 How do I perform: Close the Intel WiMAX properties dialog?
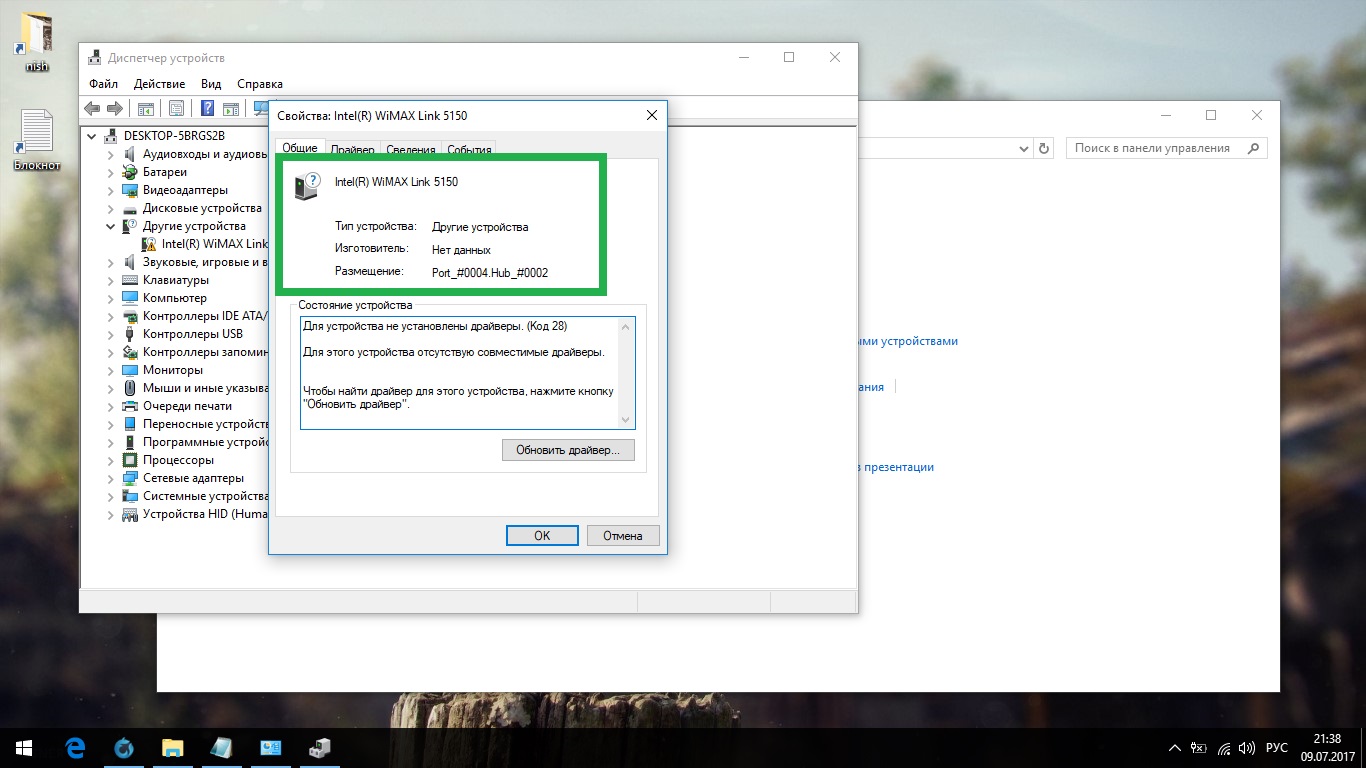(652, 115)
